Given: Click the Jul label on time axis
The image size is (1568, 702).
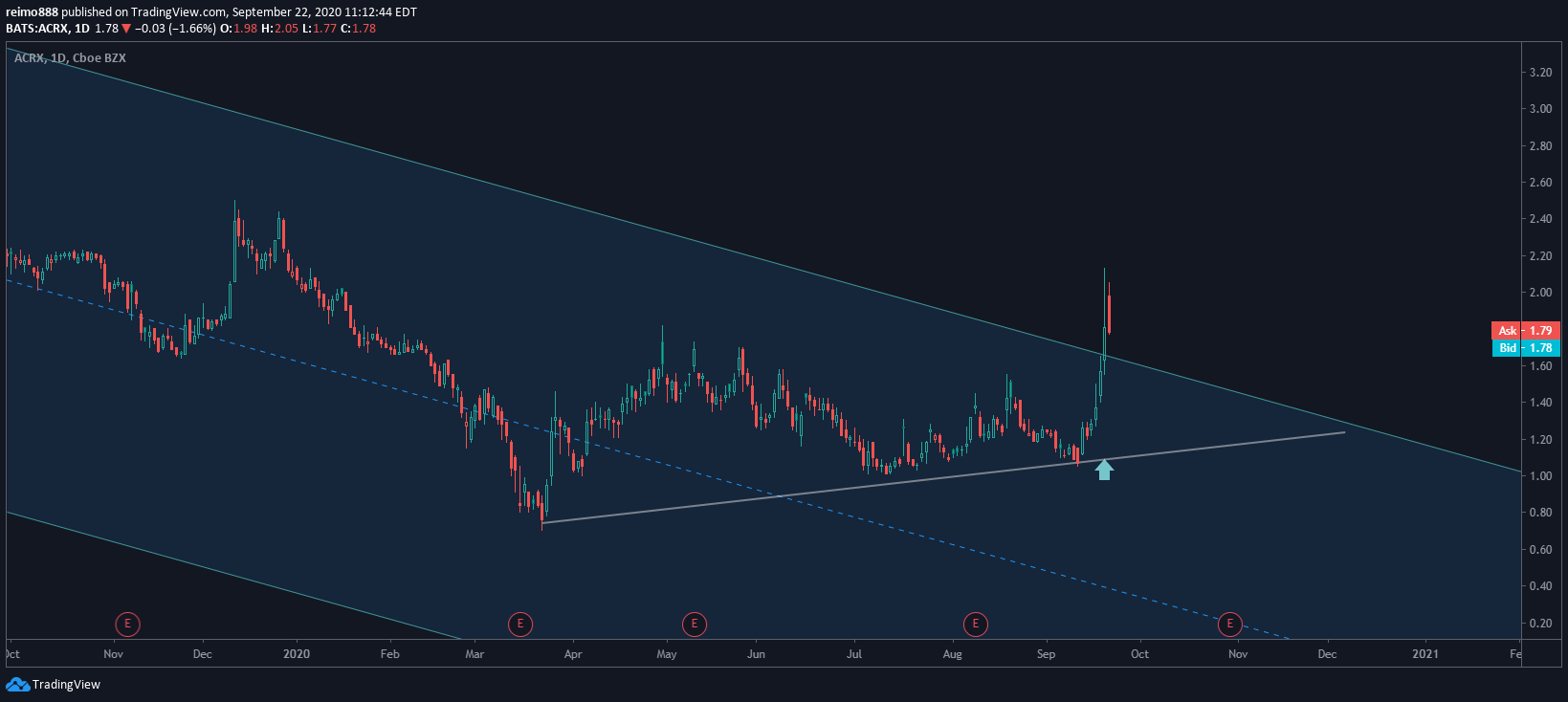Looking at the screenshot, I should [854, 654].
